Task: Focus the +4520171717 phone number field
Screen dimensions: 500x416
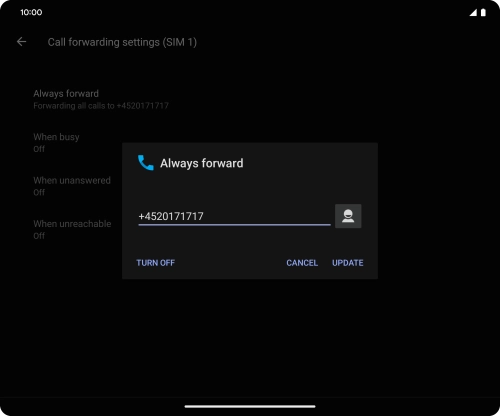Action: pyautogui.click(x=234, y=217)
